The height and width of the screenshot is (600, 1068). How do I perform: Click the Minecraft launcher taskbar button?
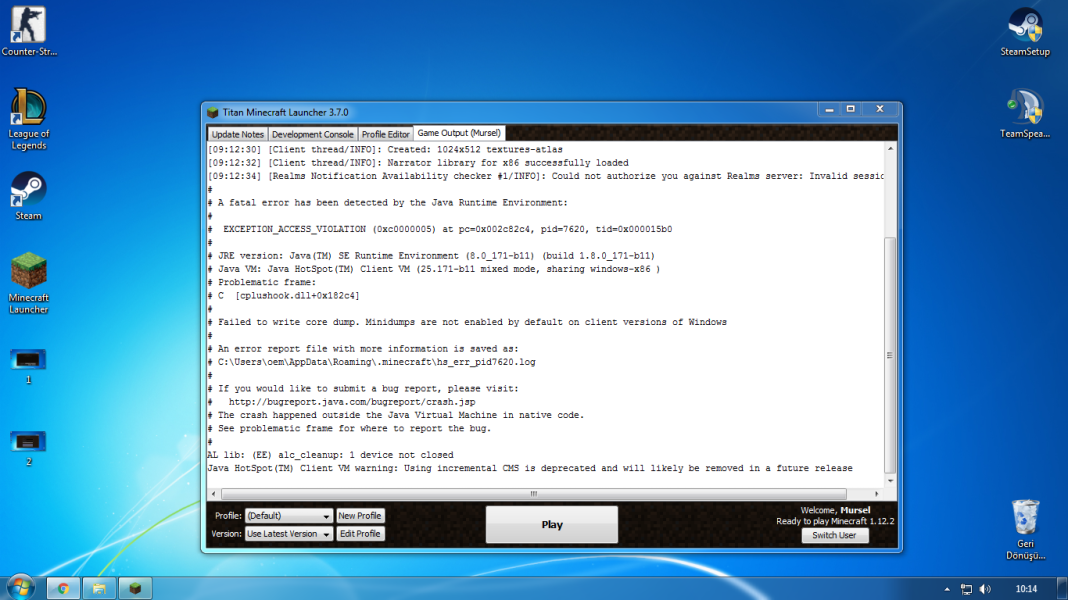pyautogui.click(x=136, y=588)
